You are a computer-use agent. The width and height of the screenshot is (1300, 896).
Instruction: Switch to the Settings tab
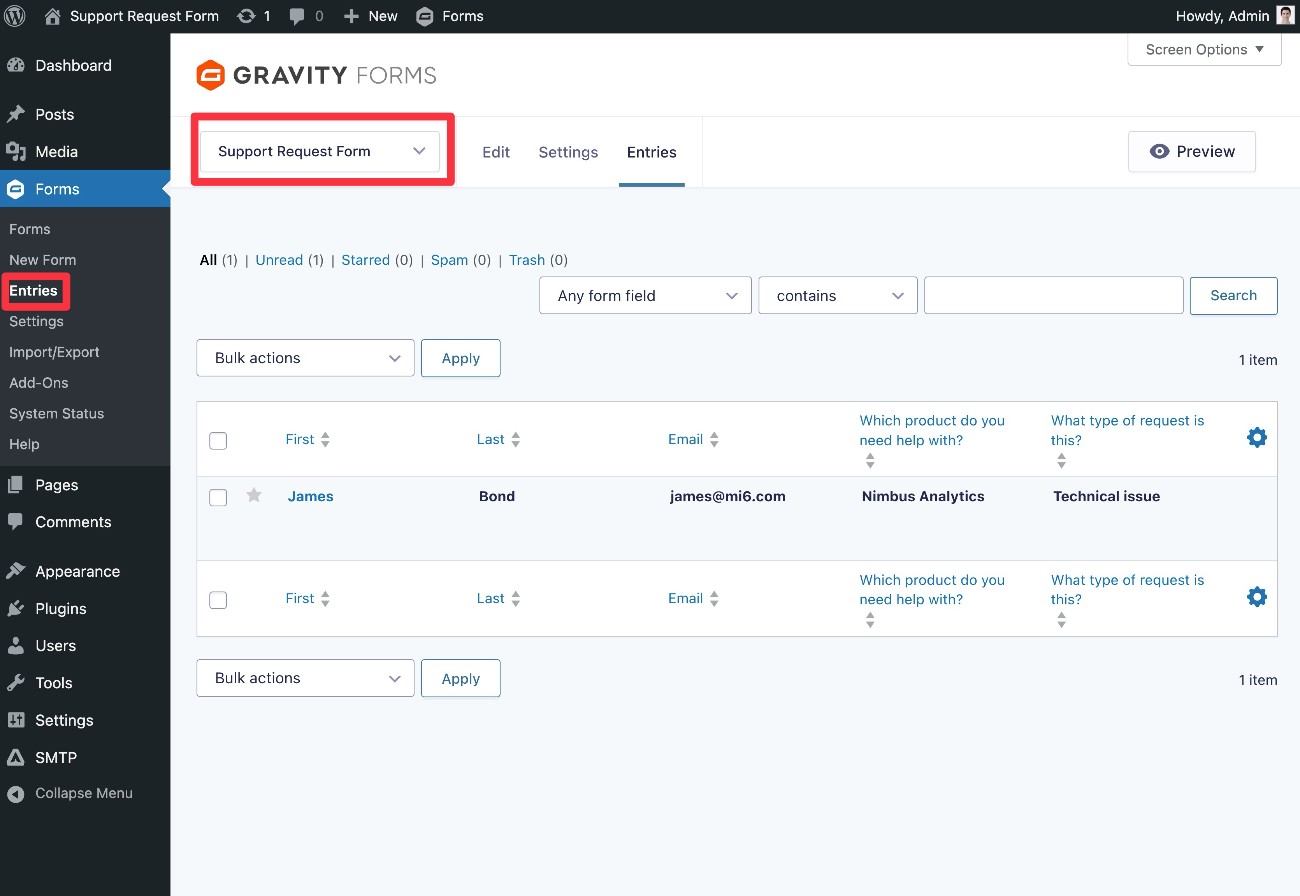567,151
